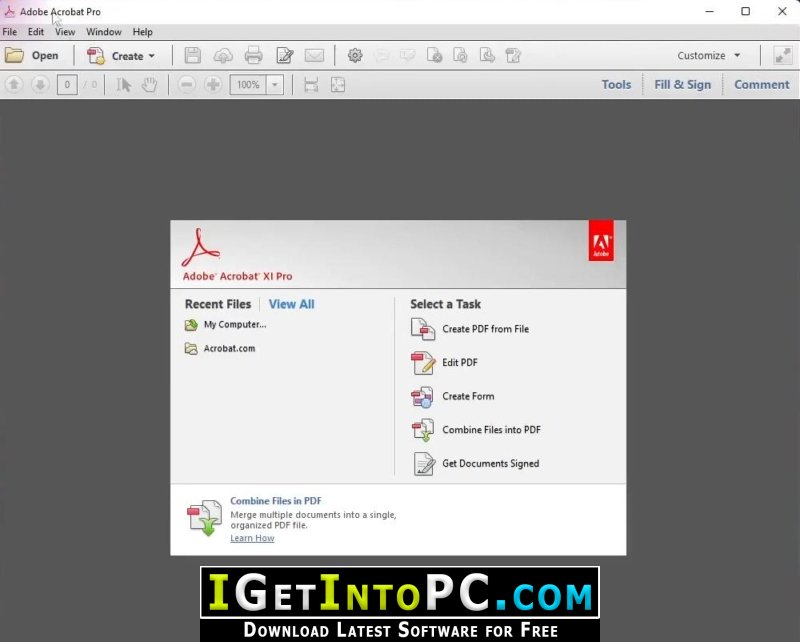800x642 pixels.
Task: Click the Open file toolbar button
Action: 32,56
